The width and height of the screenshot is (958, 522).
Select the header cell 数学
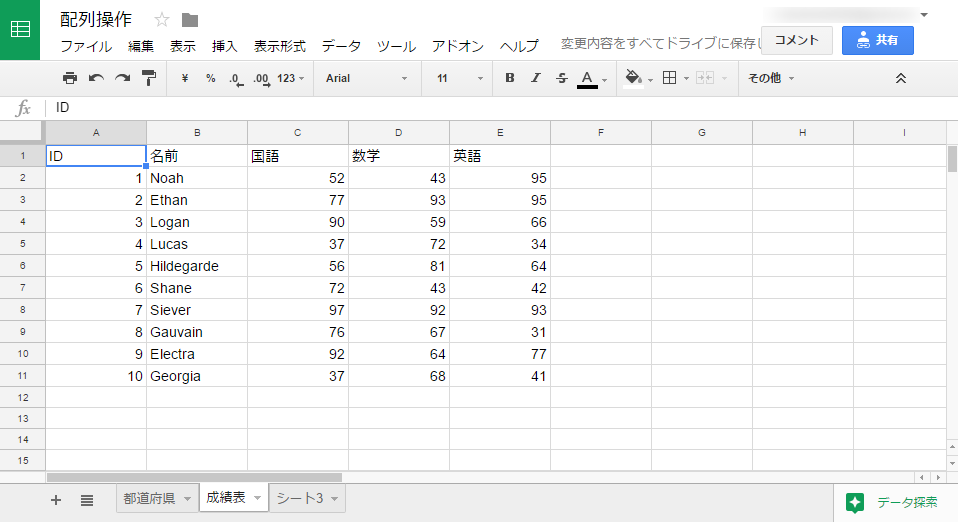pos(399,156)
